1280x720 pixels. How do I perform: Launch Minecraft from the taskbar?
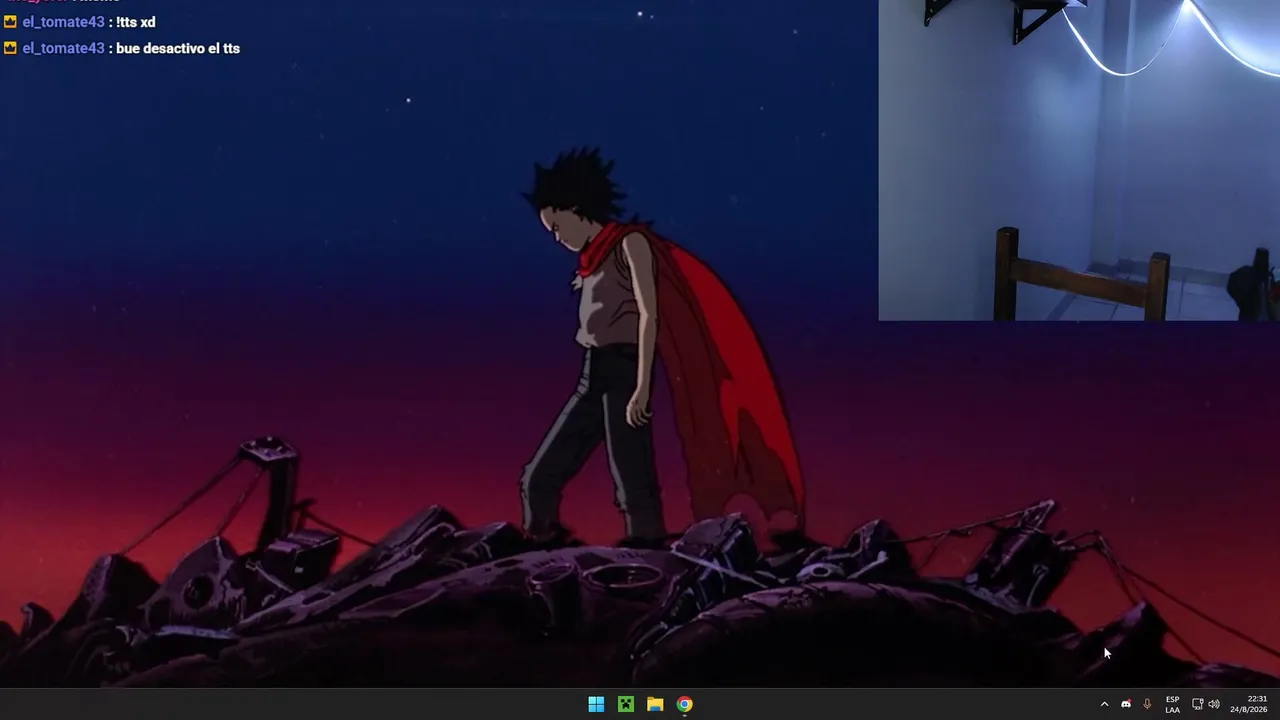click(x=625, y=704)
